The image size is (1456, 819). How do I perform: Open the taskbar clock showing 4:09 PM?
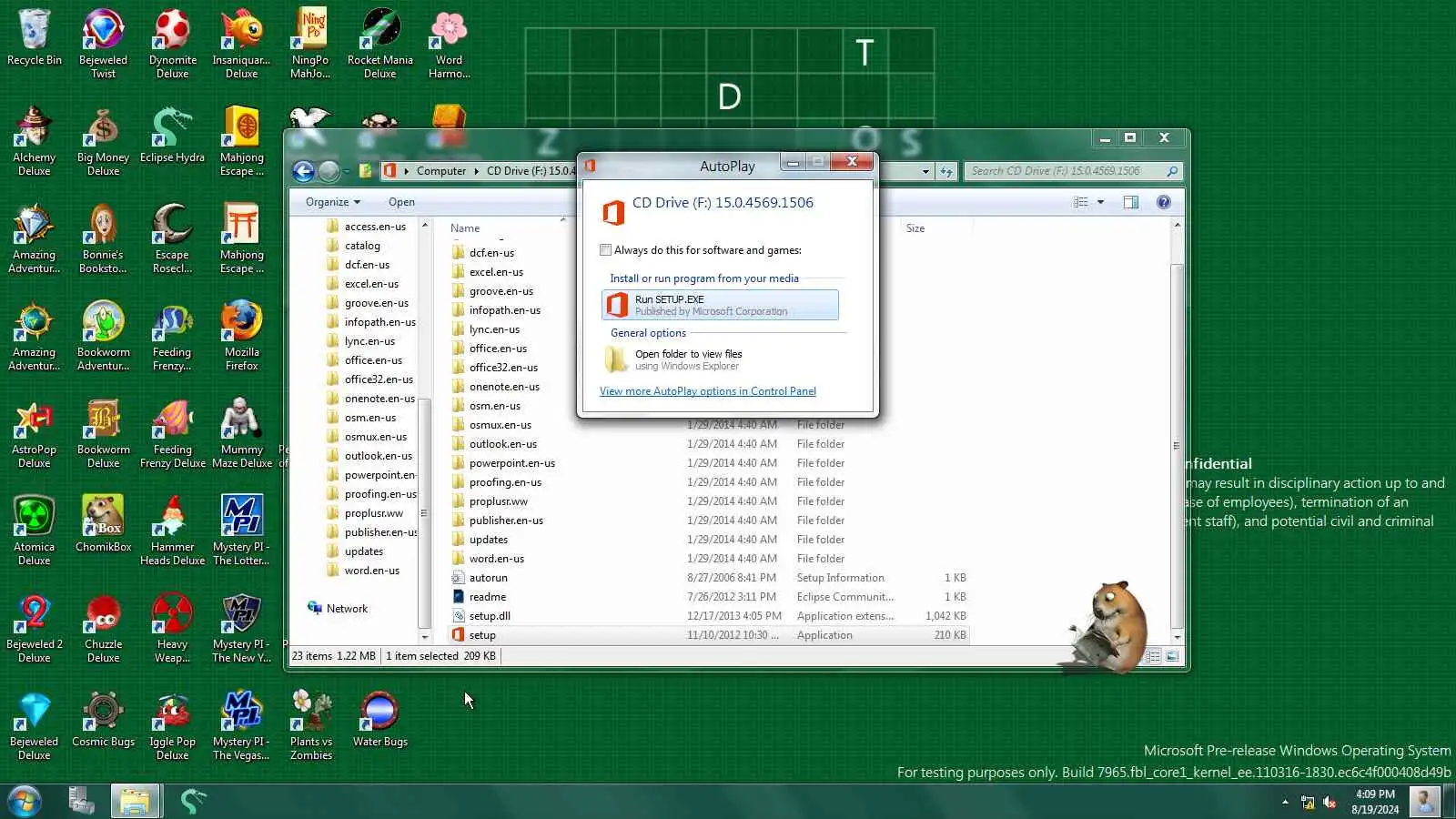coord(1375,802)
